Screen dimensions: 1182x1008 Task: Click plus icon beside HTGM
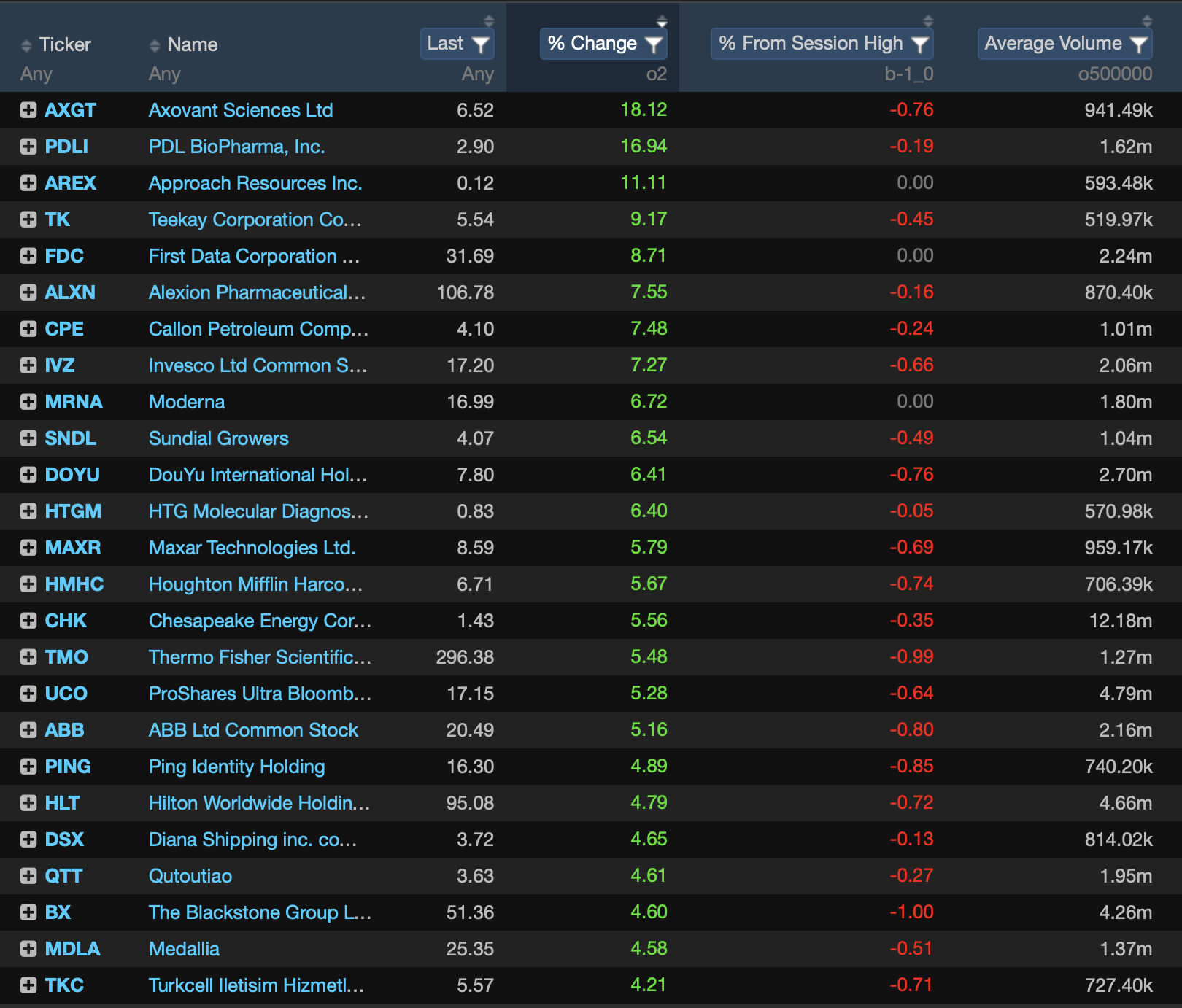point(28,511)
